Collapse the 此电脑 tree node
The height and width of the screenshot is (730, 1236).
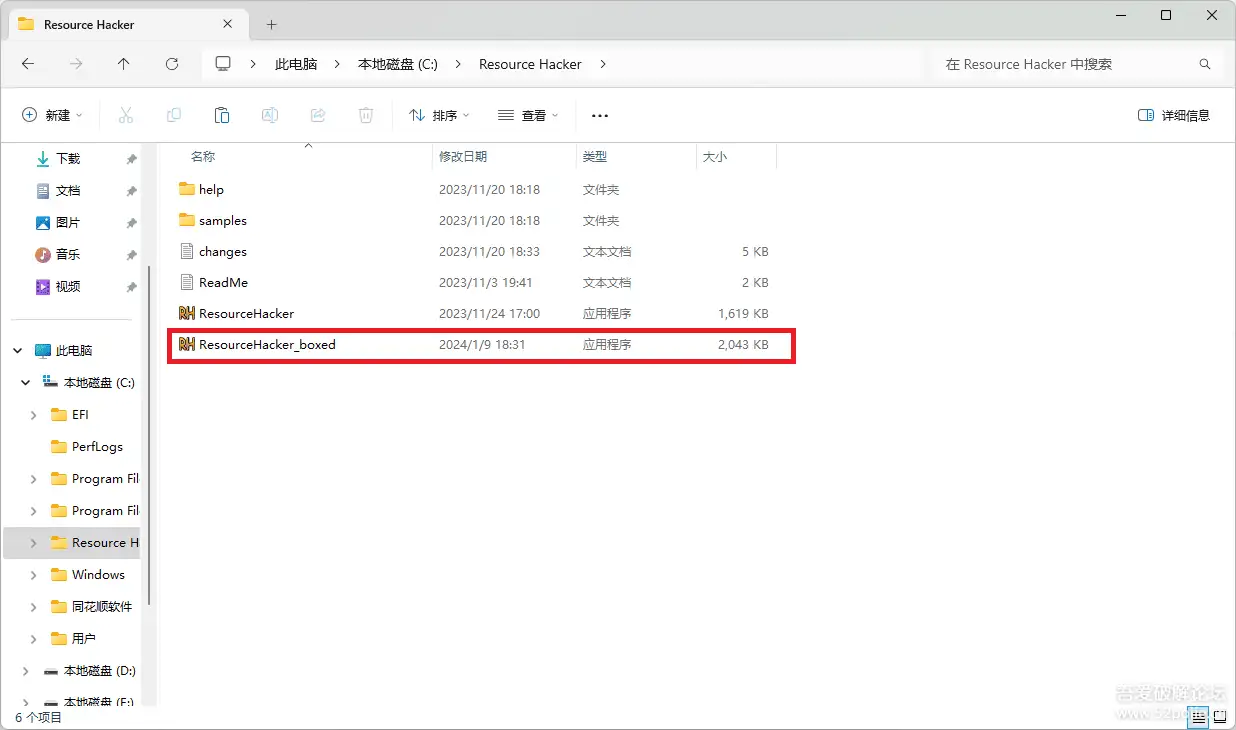18,351
